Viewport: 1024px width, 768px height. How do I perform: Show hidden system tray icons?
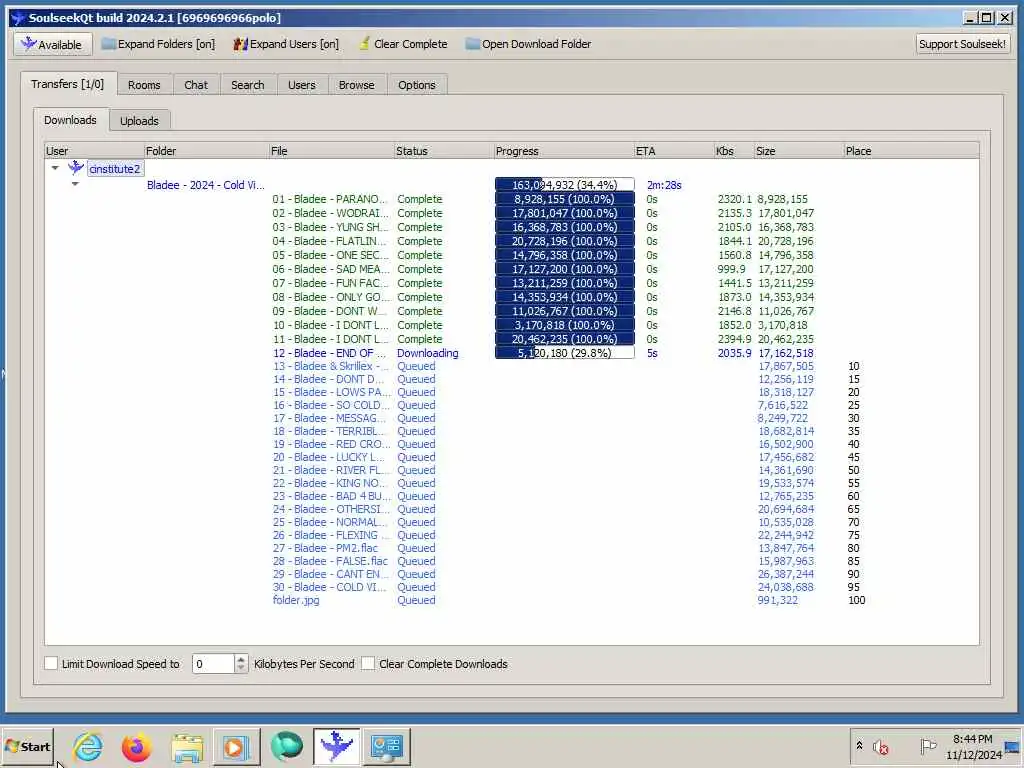[x=859, y=746]
